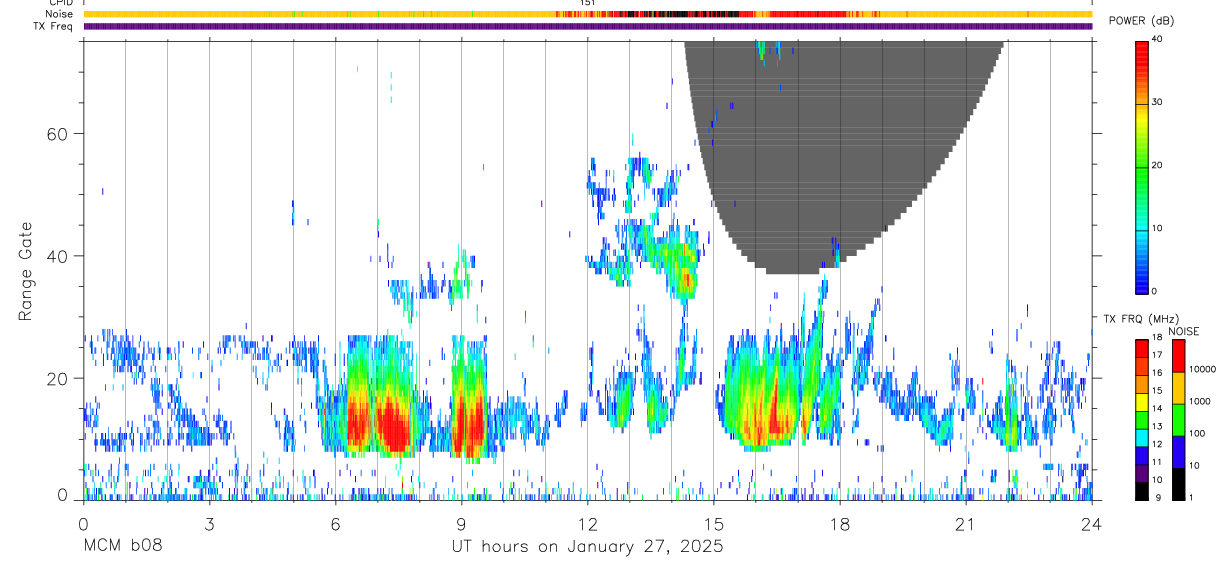This screenshot has height=567, width=1228.
Task: Click 'UT hours on January 27, 2025' title
Action: click(587, 546)
